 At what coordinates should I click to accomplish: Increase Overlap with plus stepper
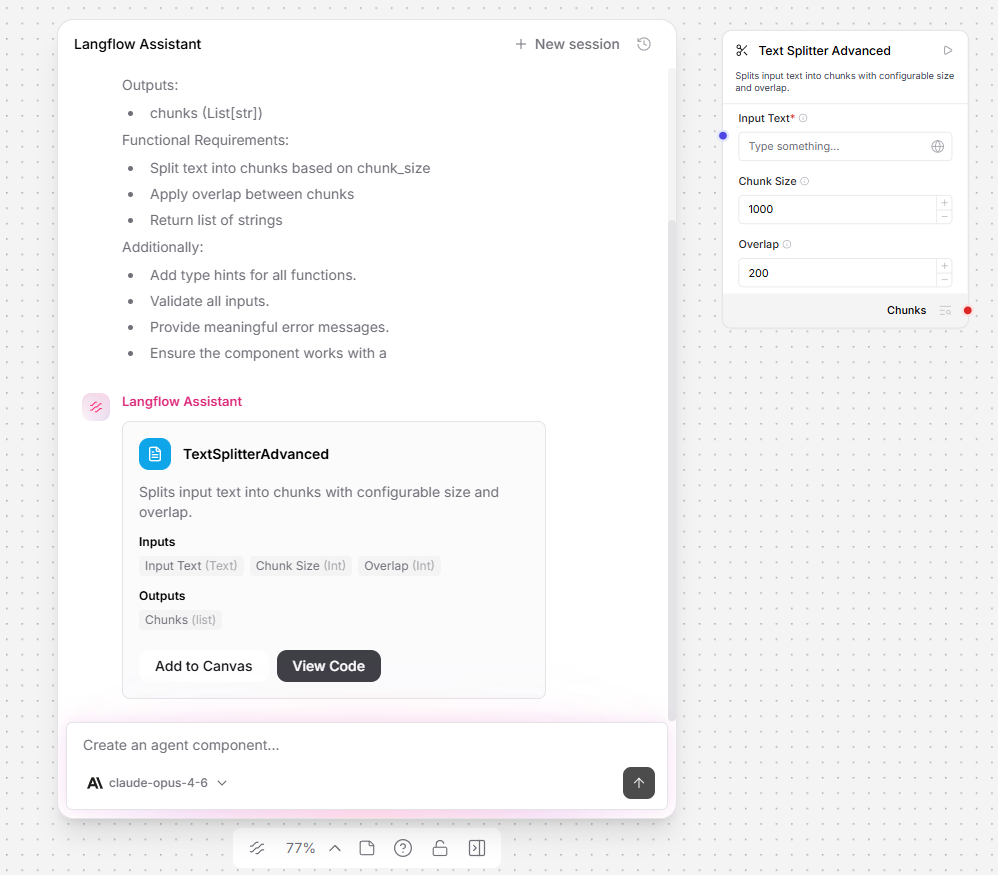click(945, 266)
